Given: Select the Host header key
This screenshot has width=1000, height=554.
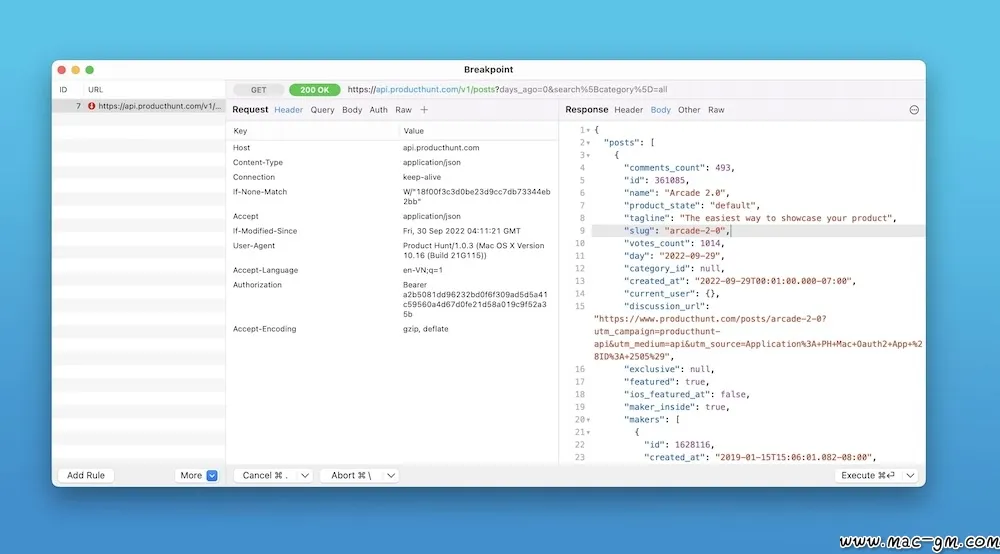Looking at the screenshot, I should click(241, 148).
